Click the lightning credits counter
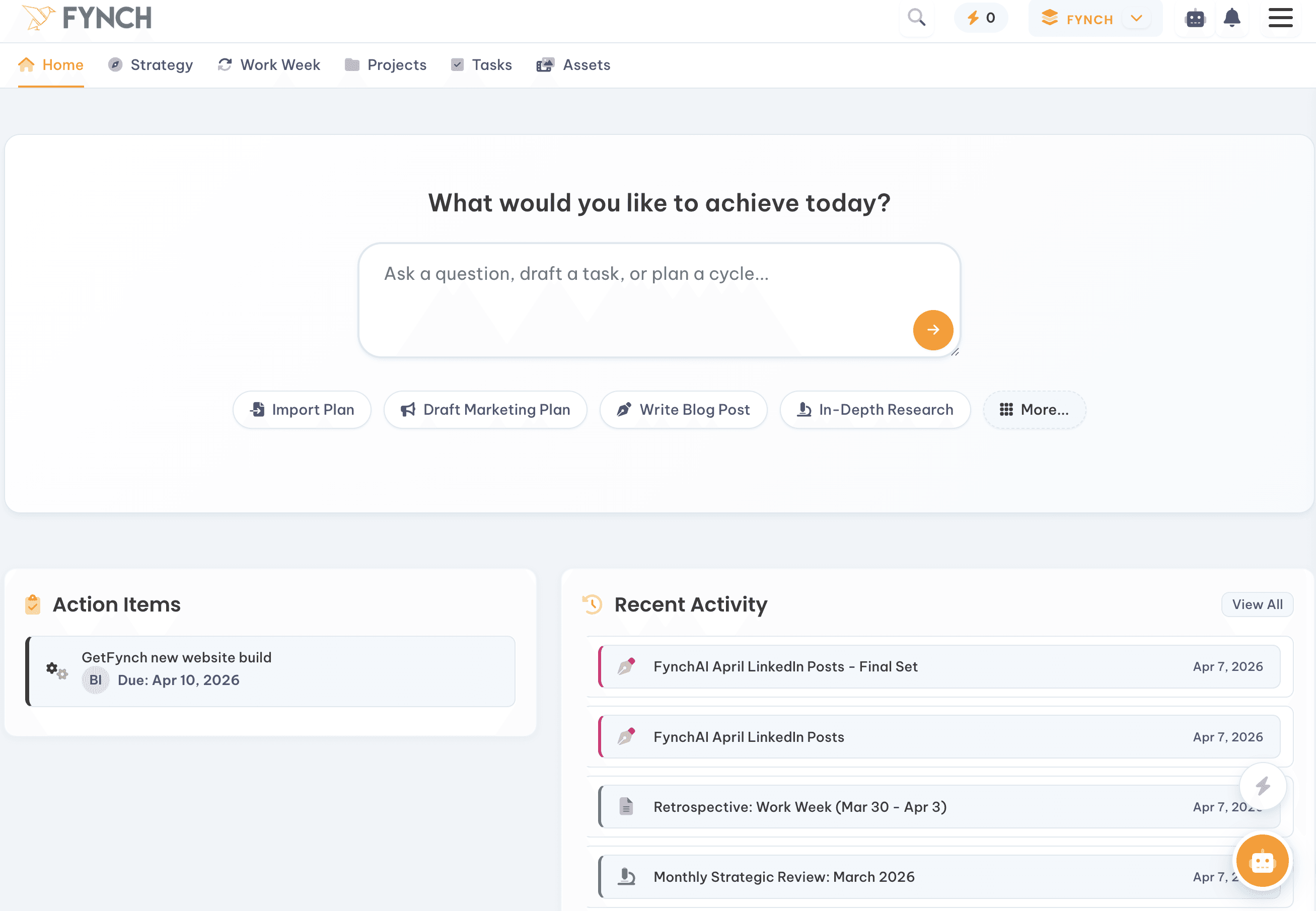This screenshot has width=1316, height=911. (x=981, y=18)
